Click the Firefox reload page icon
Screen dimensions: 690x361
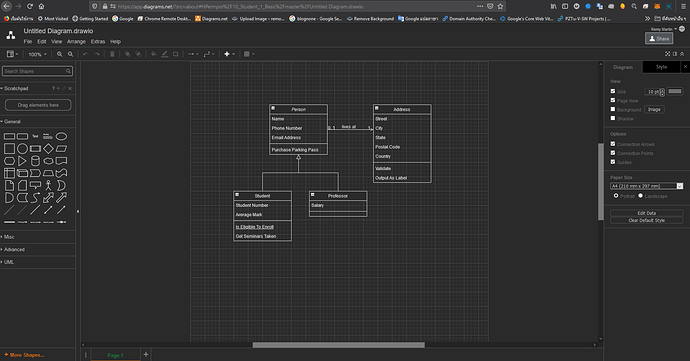pos(29,6)
